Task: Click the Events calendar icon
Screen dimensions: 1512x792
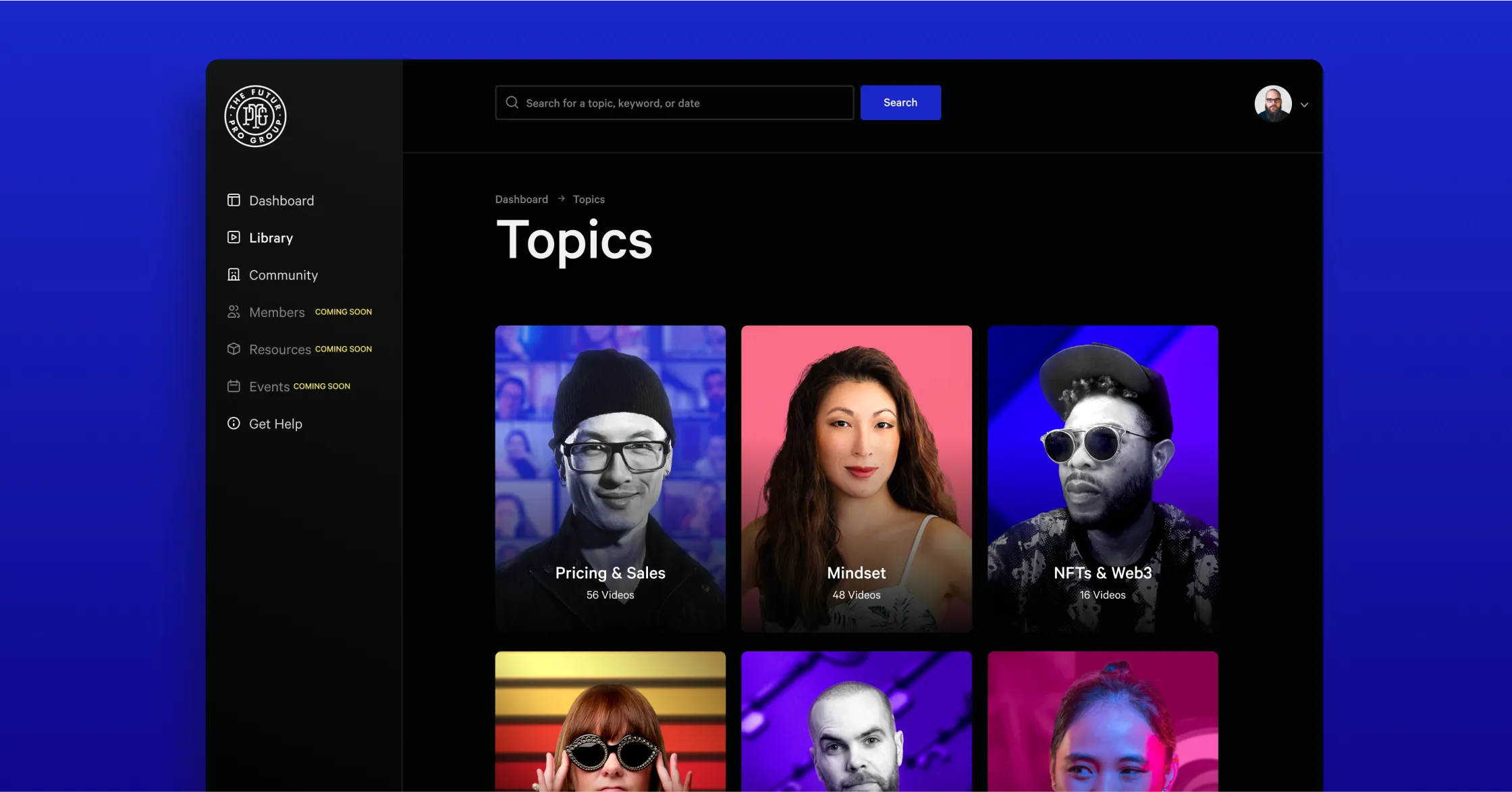Action: (234, 386)
